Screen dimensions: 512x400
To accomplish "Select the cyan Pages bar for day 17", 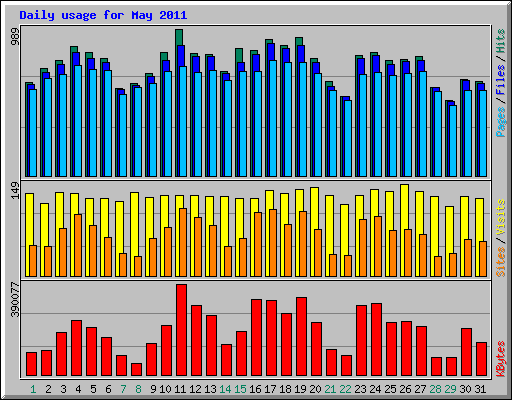I will [x=273, y=118].
